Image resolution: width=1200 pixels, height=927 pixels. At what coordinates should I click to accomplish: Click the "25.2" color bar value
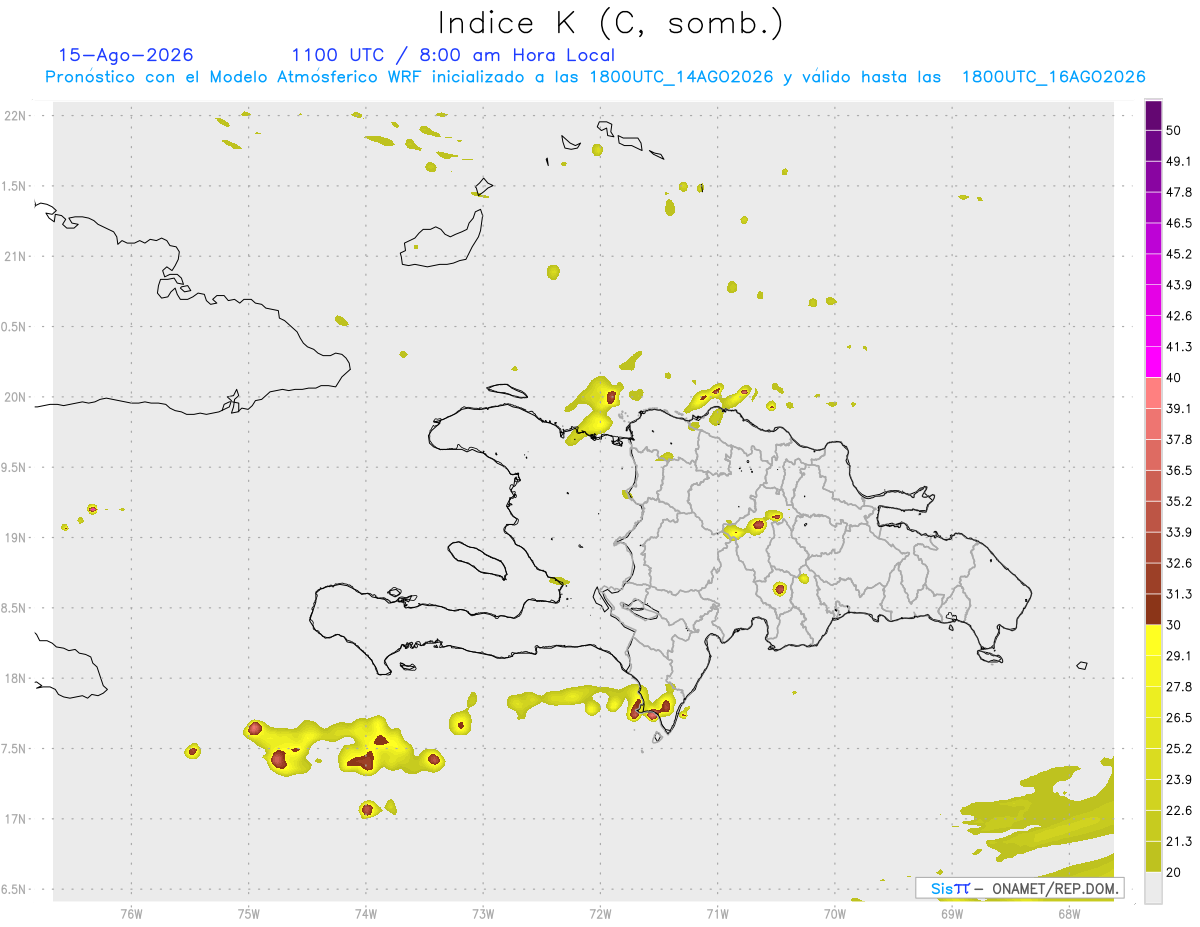[1179, 749]
